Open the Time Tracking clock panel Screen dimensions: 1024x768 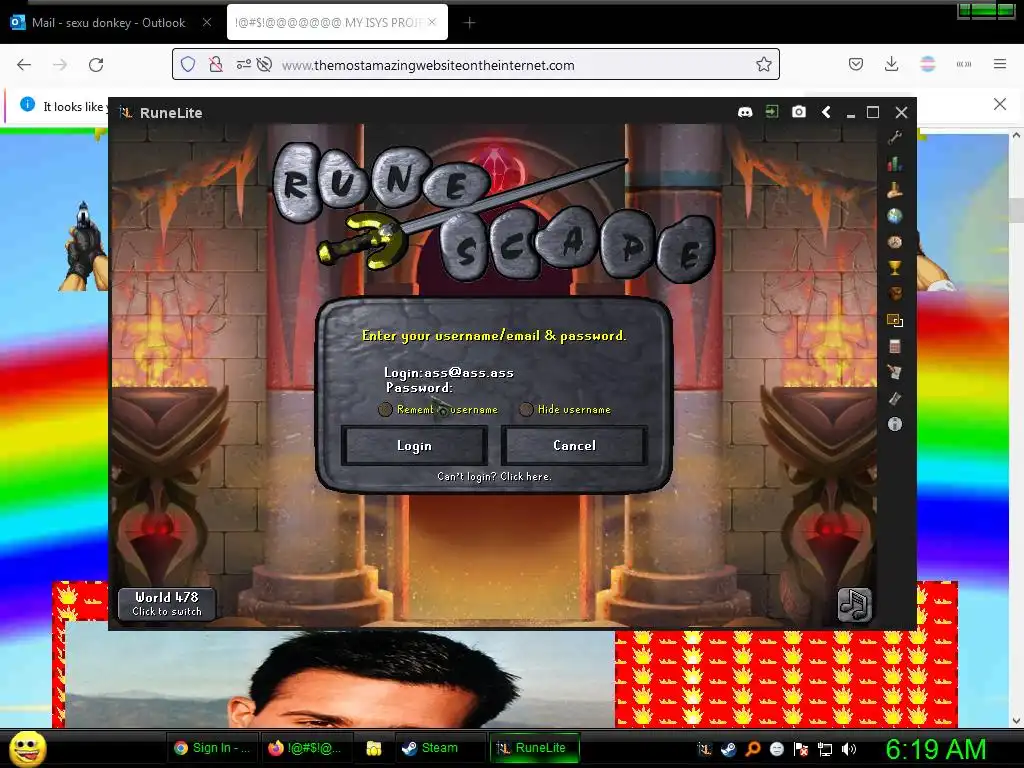coord(895,242)
